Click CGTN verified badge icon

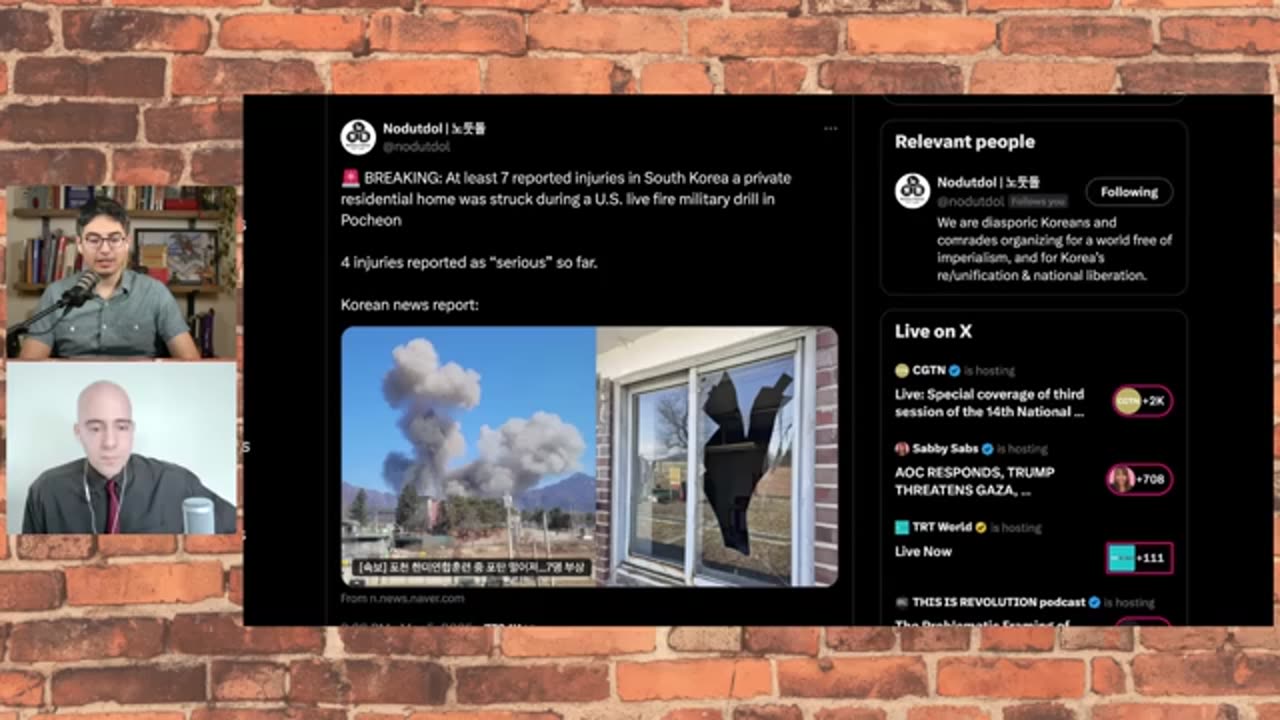tap(954, 371)
